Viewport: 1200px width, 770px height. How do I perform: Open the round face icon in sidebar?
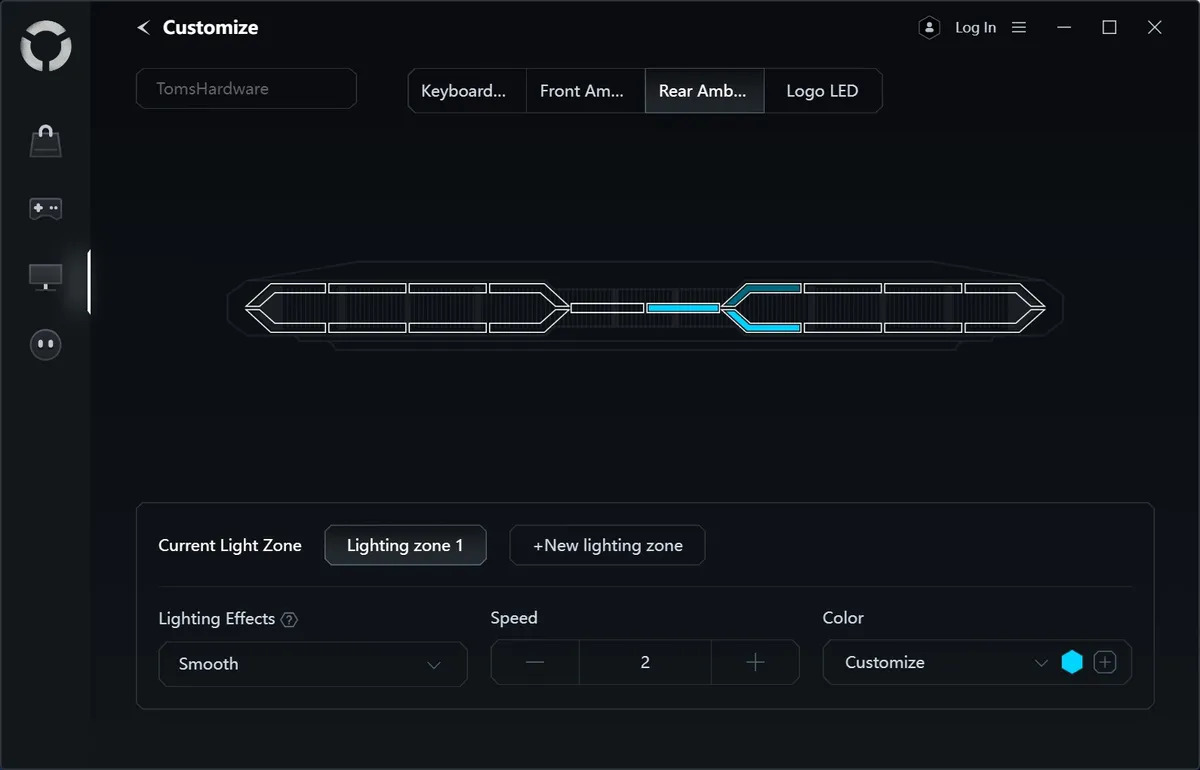pyautogui.click(x=46, y=345)
